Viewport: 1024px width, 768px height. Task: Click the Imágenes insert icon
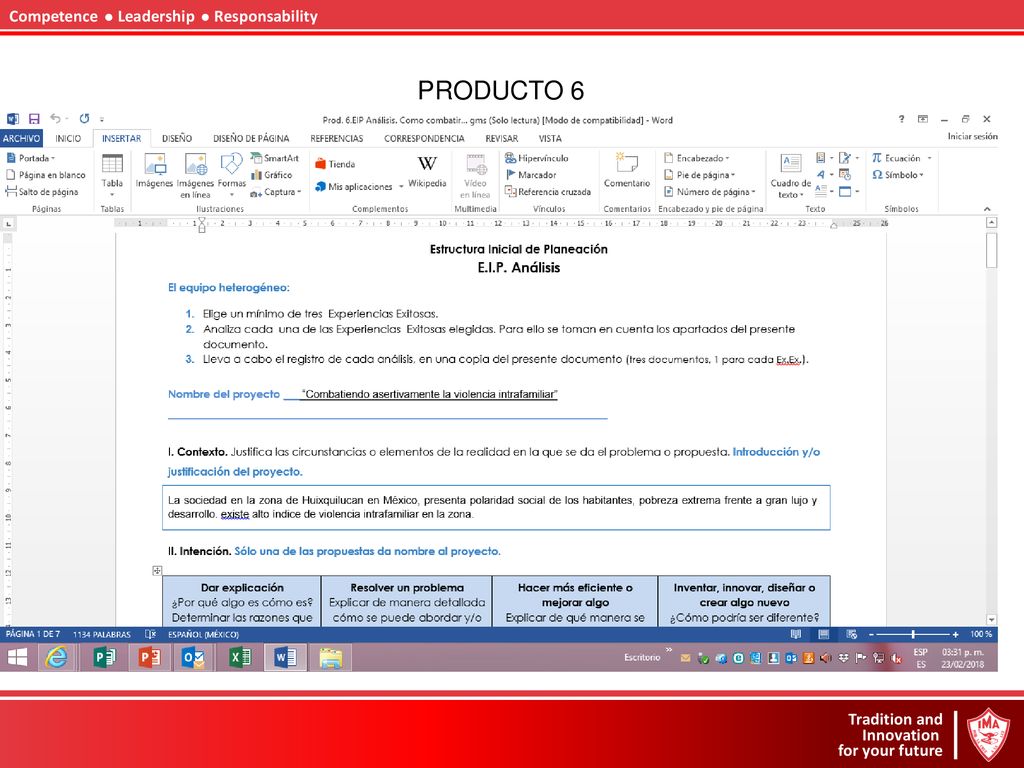point(154,171)
